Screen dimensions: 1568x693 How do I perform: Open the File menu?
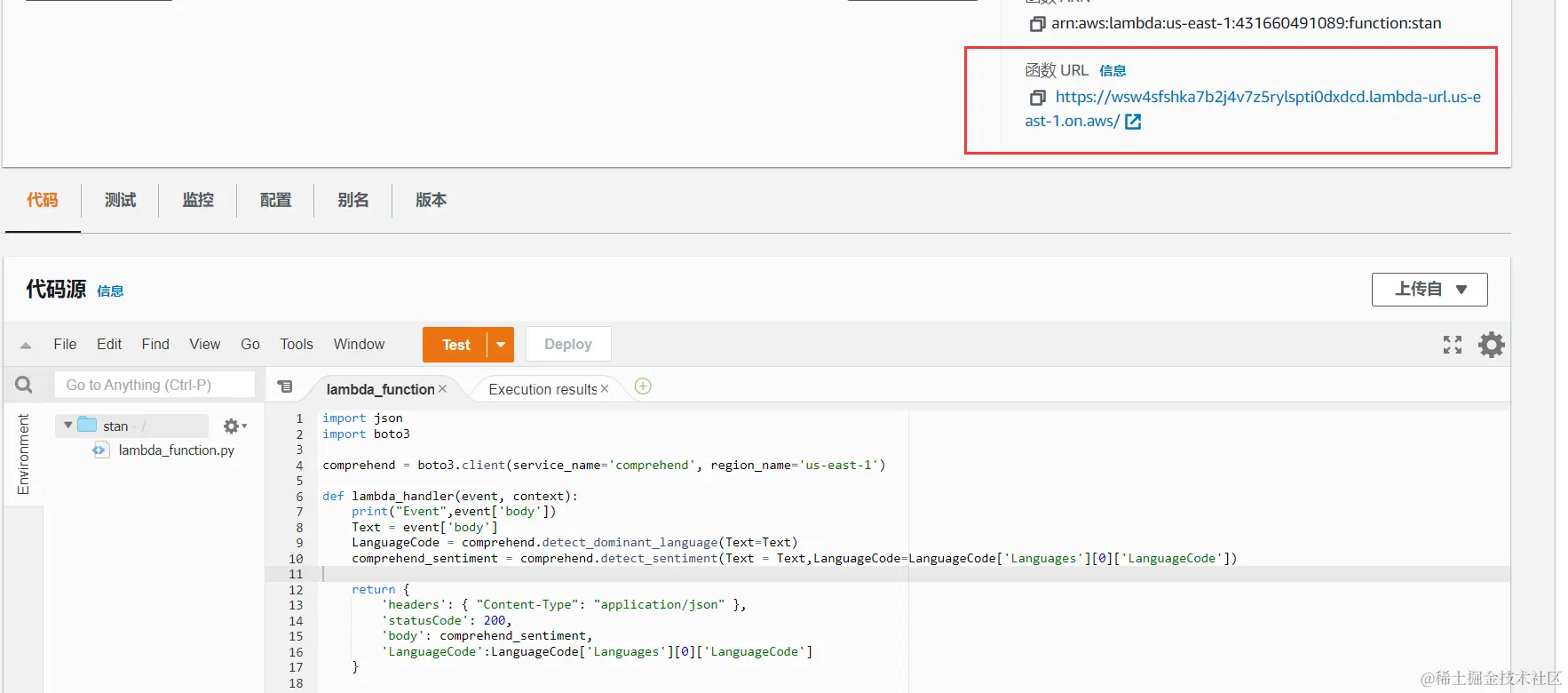[65, 344]
